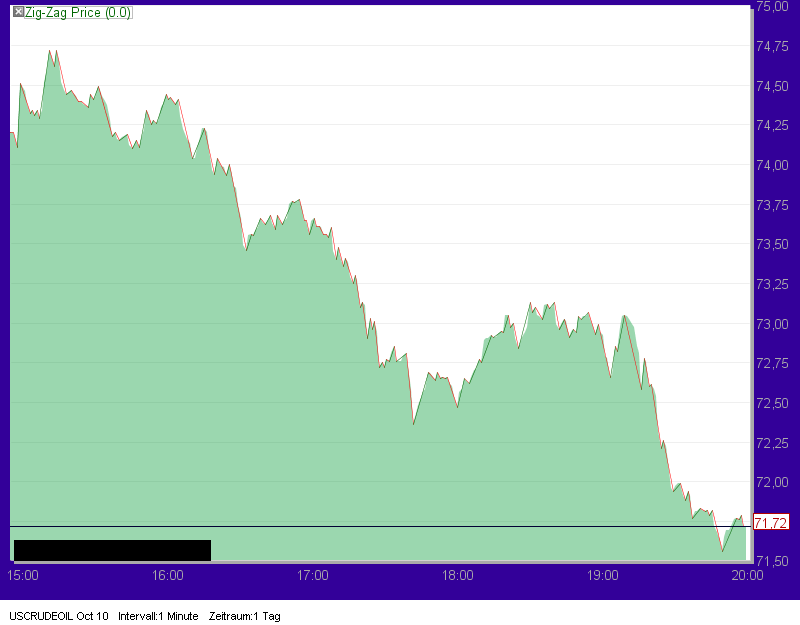Viewport: 800px width, 625px height.
Task: Click the 73,50 price axis label
Action: pyautogui.click(x=772, y=244)
